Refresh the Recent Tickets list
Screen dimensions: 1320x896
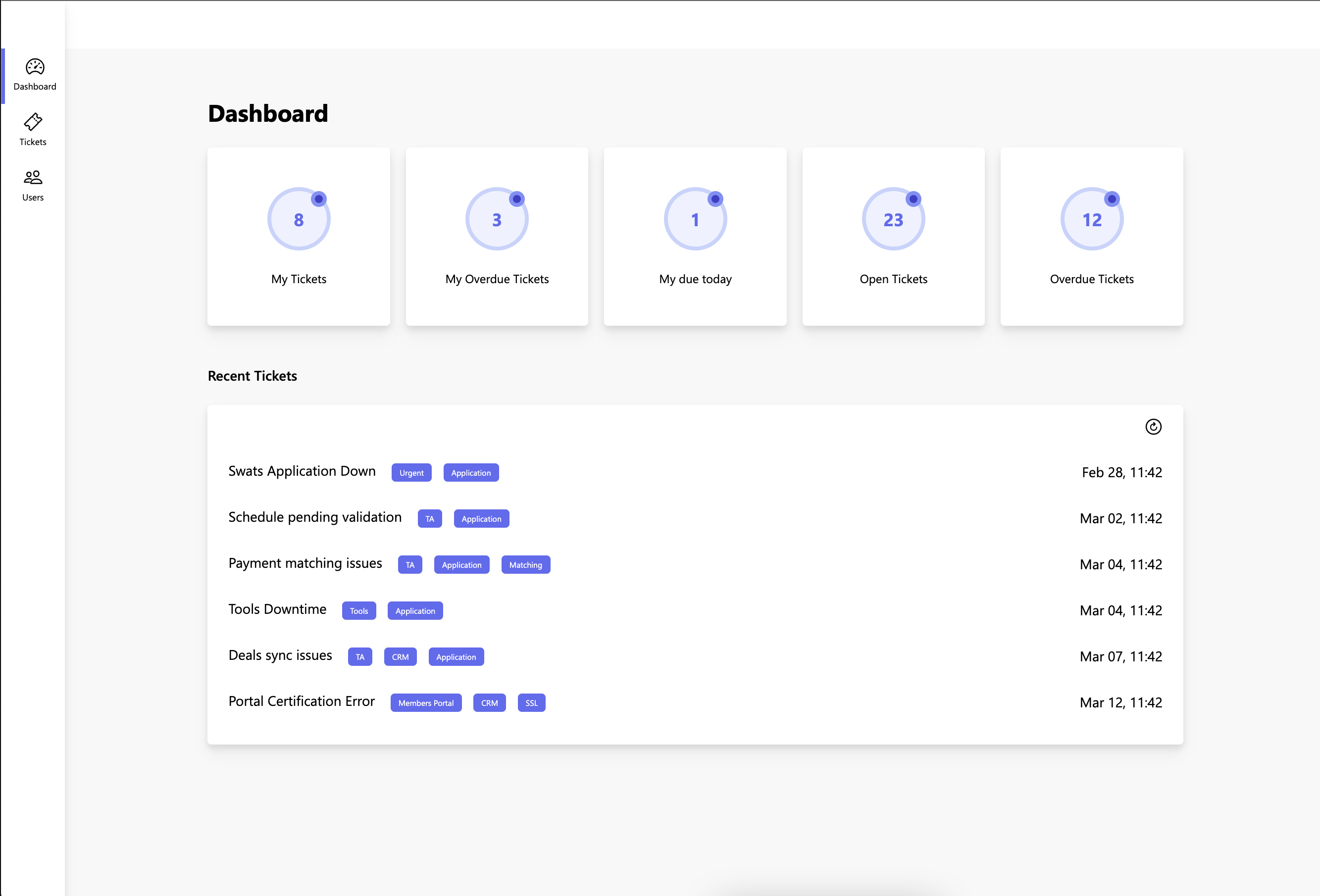1153,426
